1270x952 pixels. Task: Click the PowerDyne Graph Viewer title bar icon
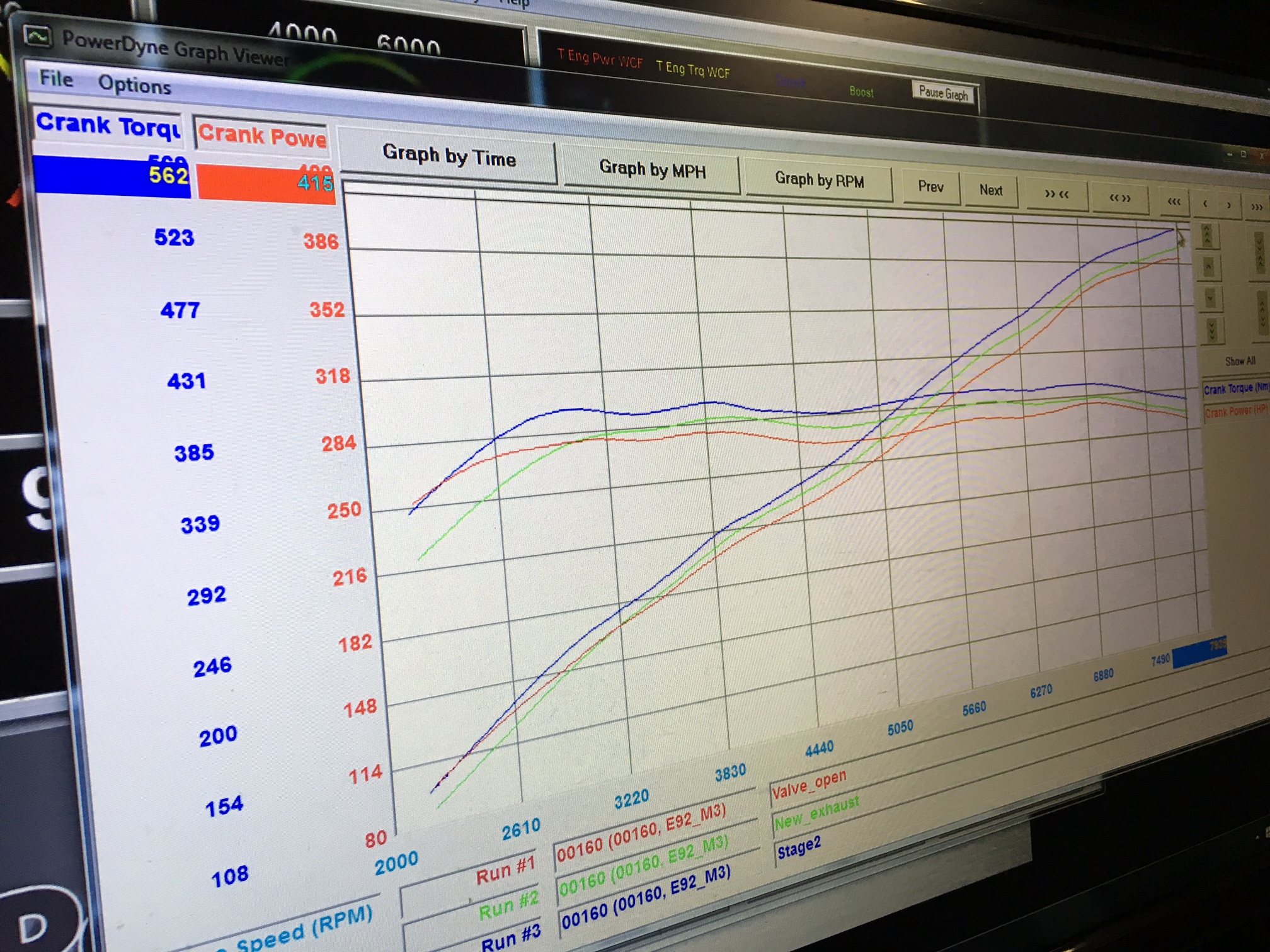tap(37, 37)
